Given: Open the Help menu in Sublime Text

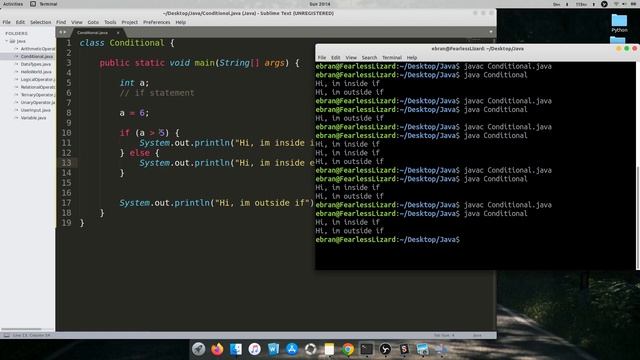Looking at the screenshot, I should click(180, 22).
